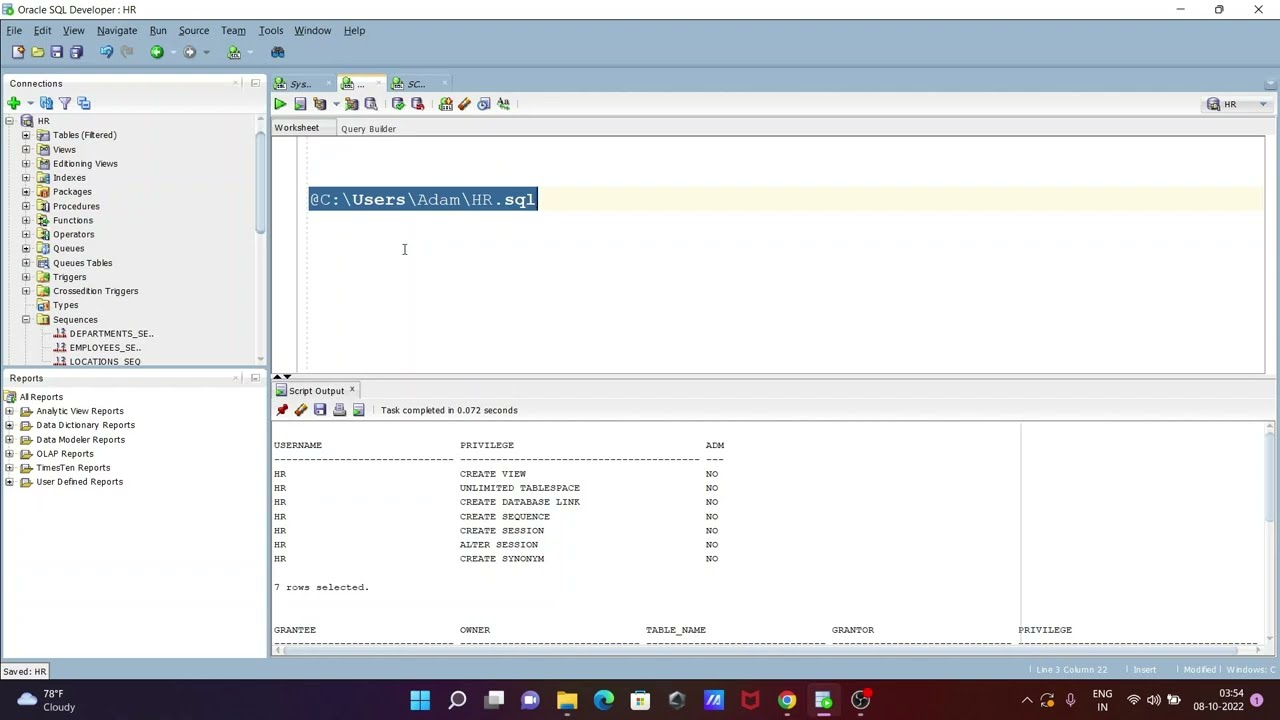Image resolution: width=1280 pixels, height=720 pixels.
Task: Print the Script Output
Action: point(339,410)
